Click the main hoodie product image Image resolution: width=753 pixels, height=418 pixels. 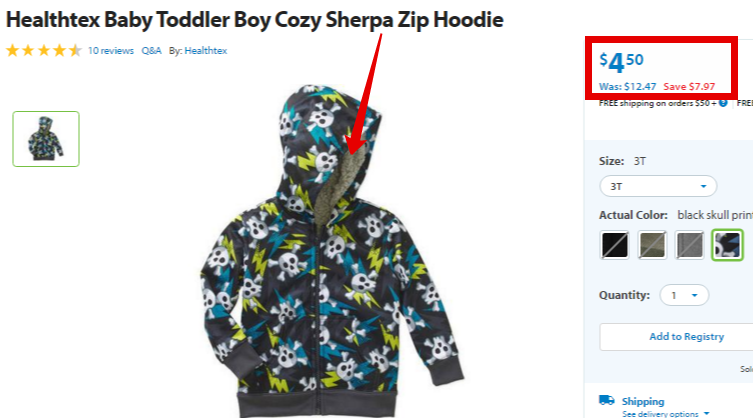click(x=331, y=250)
